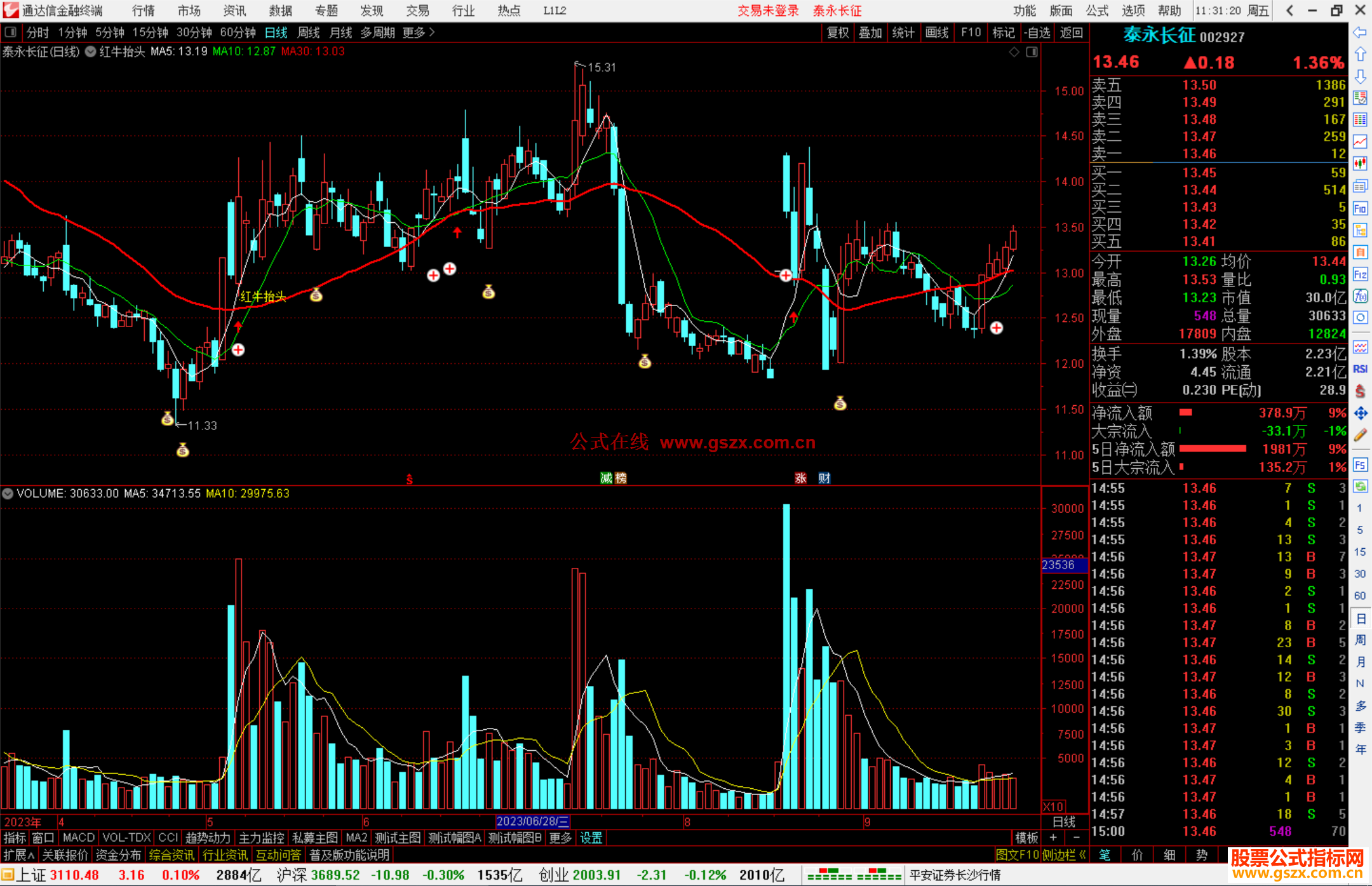Click the 2023/06/28 date marker on timeline
This screenshot has height=886, width=1372.
(x=532, y=821)
